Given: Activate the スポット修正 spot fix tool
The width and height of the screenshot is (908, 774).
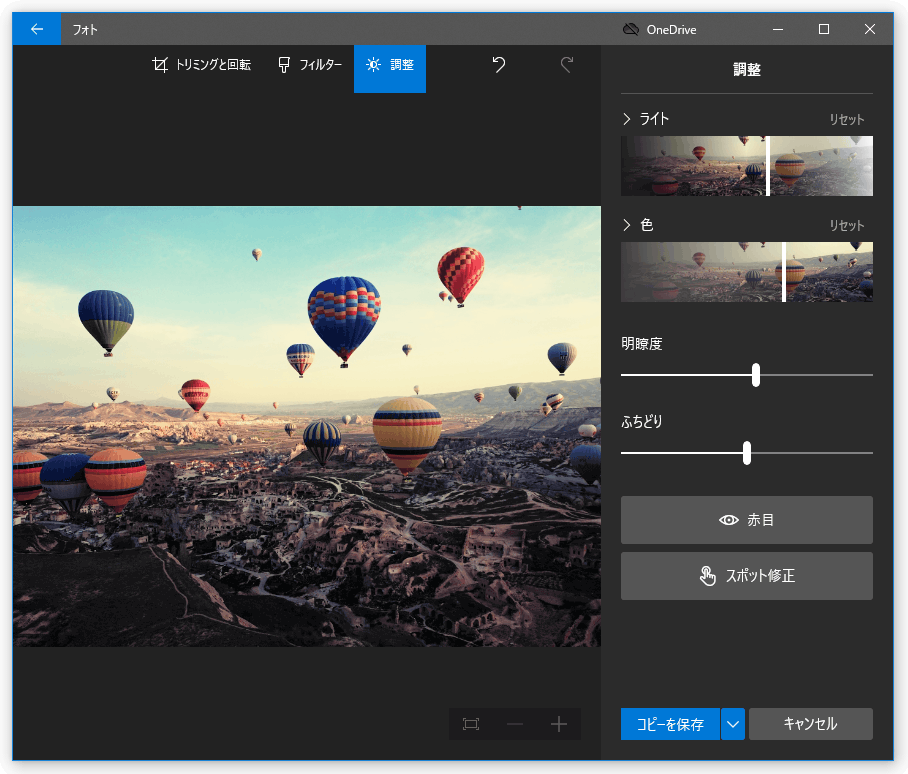Looking at the screenshot, I should 746,576.
